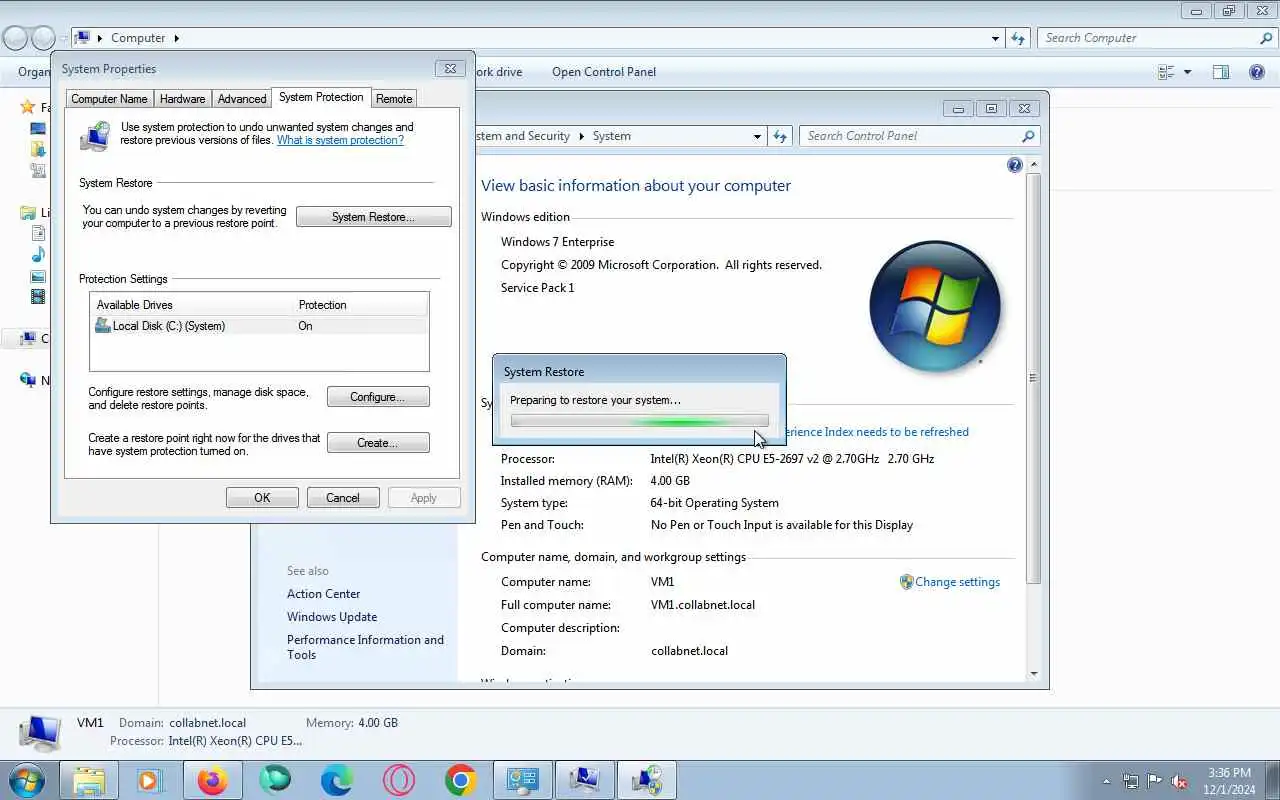The image size is (1280, 800).
Task: Select the Desktop icon under Favorites
Action: (38, 128)
